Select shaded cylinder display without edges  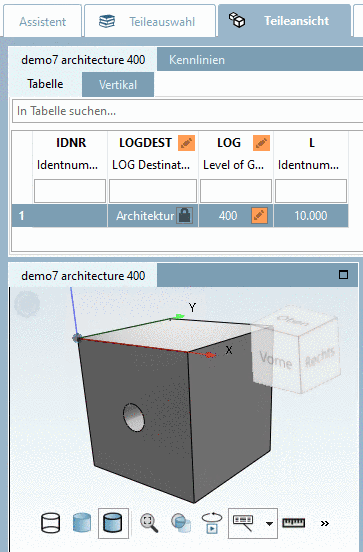[82, 523]
